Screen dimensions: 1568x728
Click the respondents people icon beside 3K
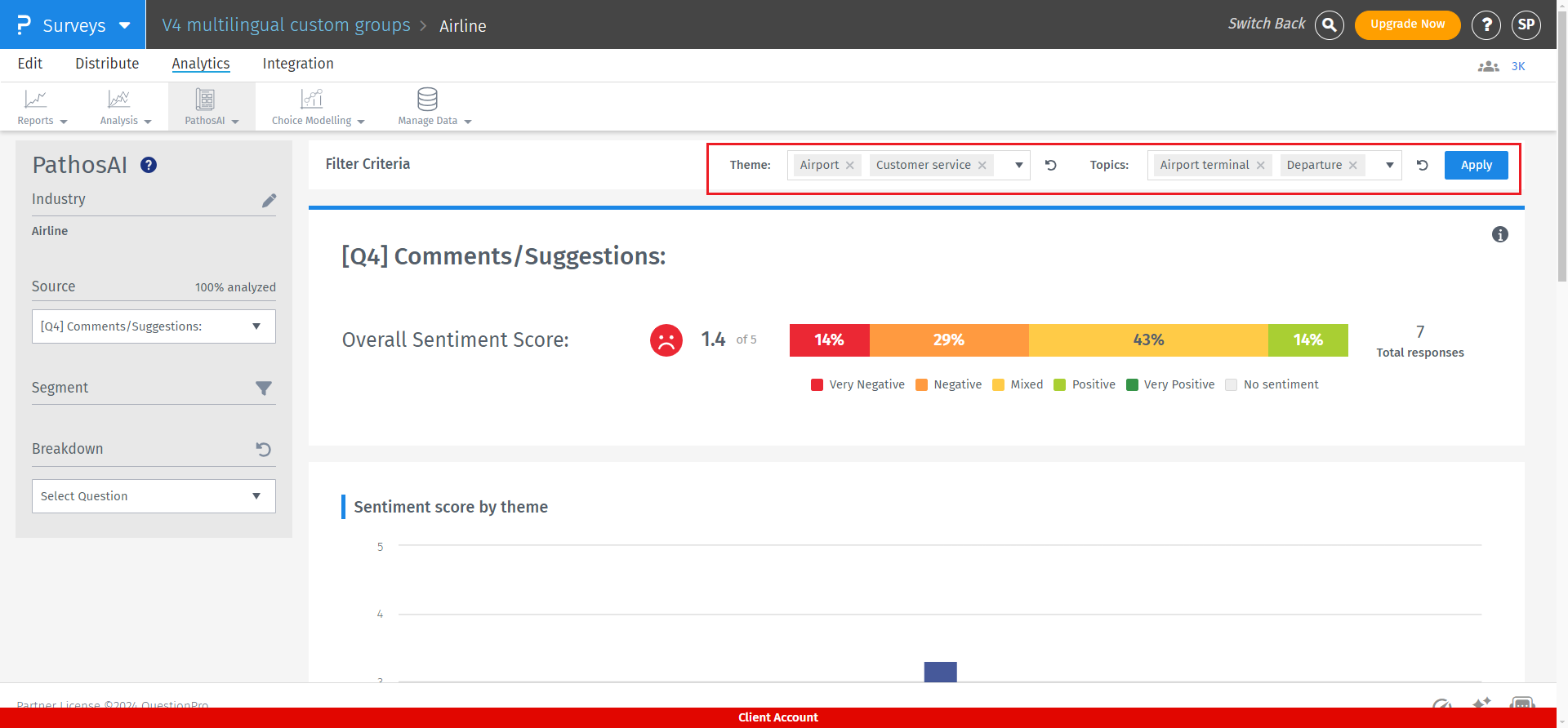[x=1488, y=66]
